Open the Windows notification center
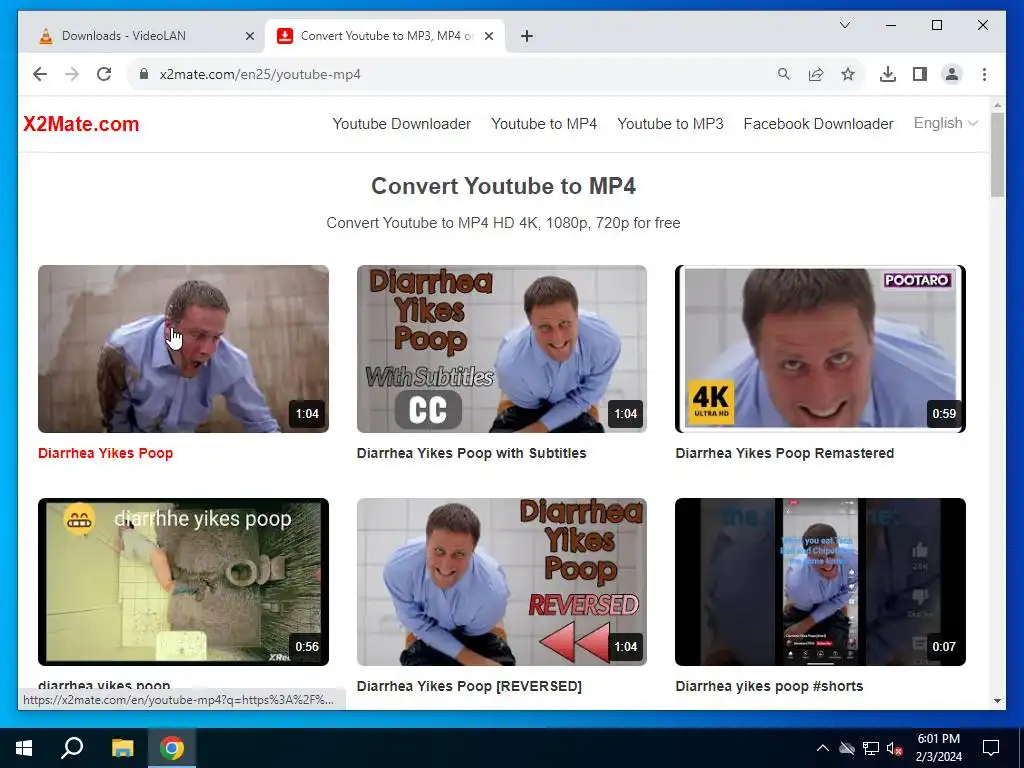 pyautogui.click(x=991, y=748)
